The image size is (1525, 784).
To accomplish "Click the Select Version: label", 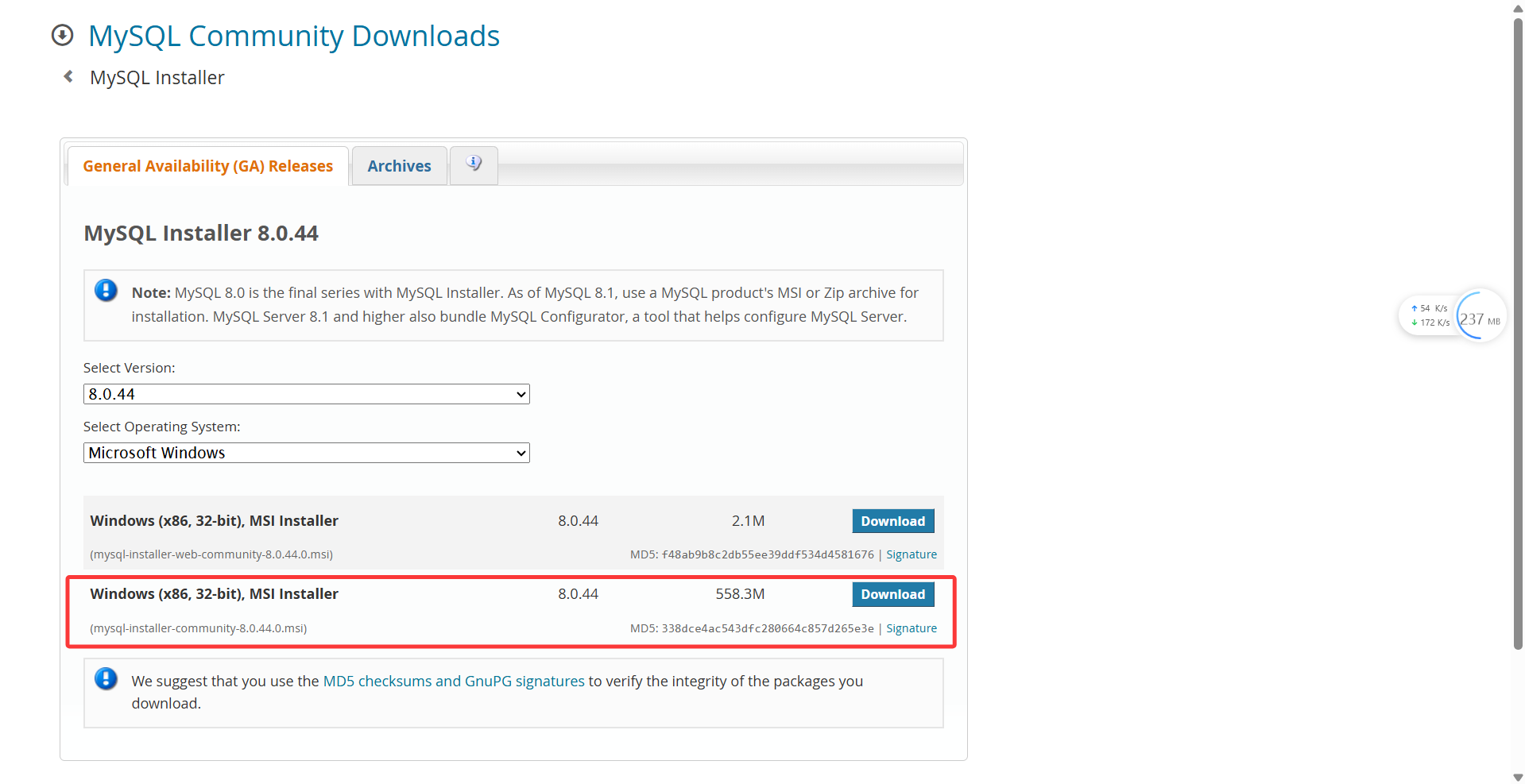I will coord(130,368).
